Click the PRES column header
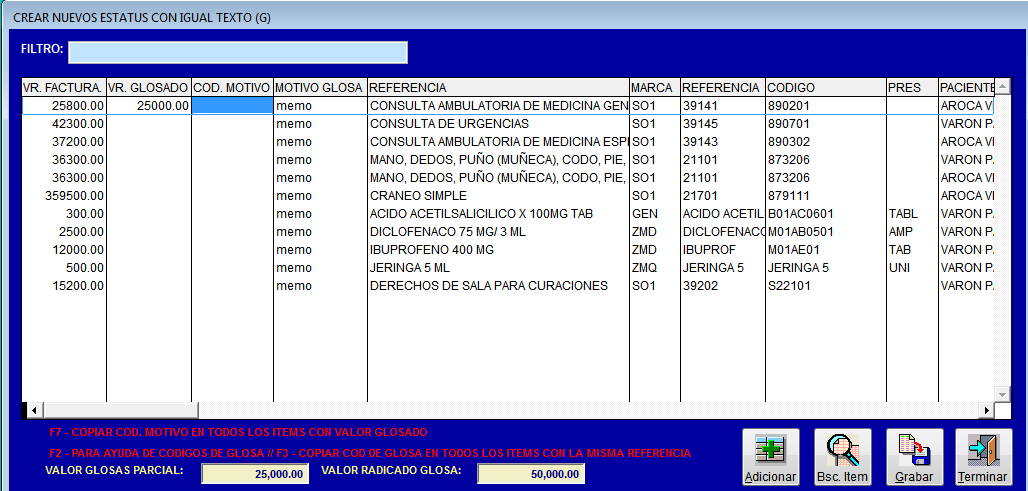This screenshot has height=491, width=1028. tap(912, 88)
